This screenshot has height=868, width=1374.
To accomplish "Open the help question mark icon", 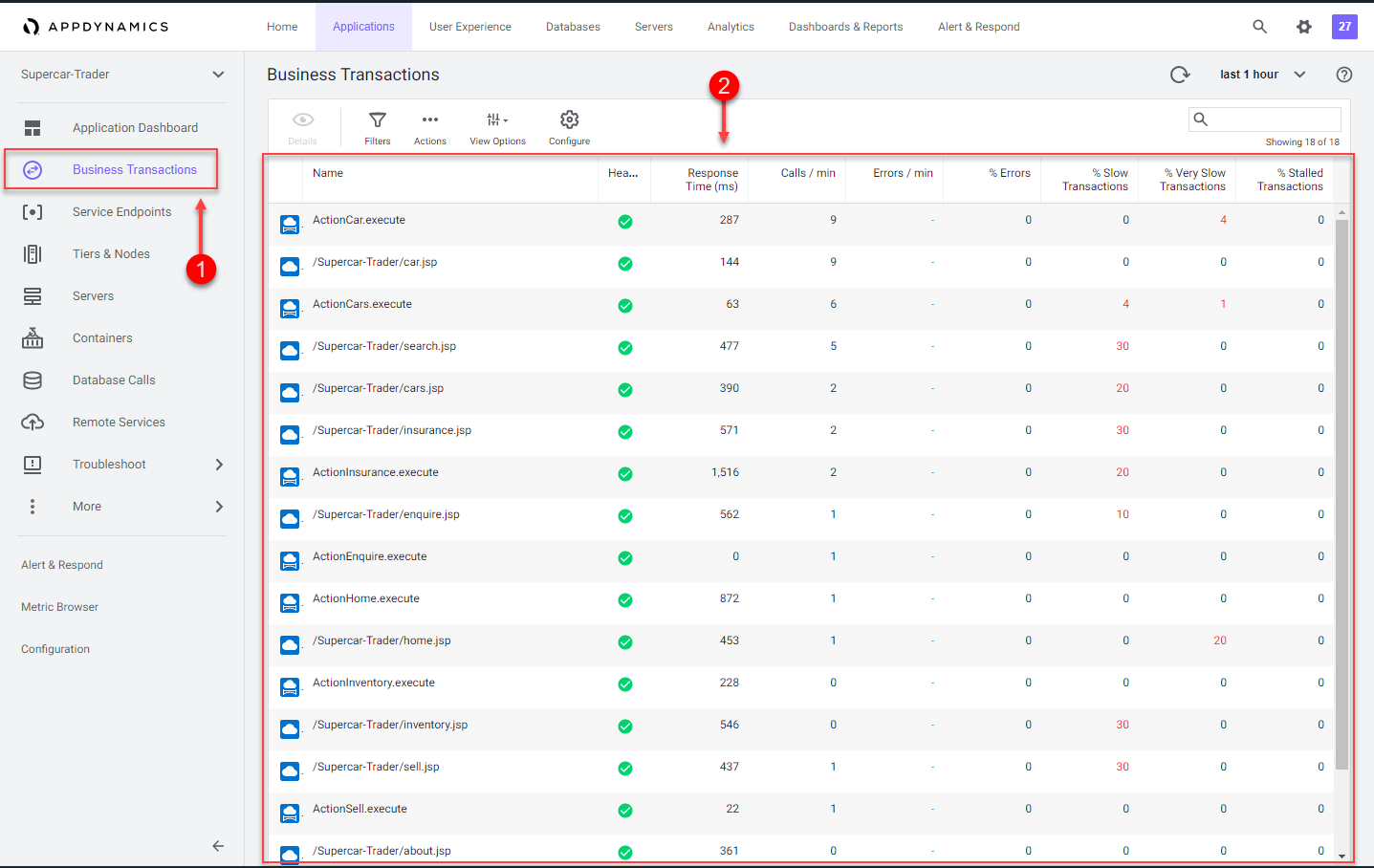I will coord(1344,75).
